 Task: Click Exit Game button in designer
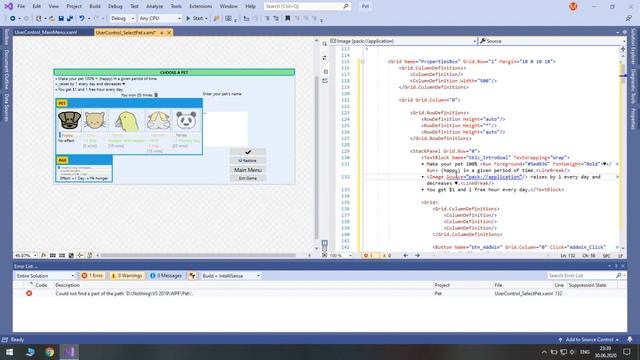(248, 178)
